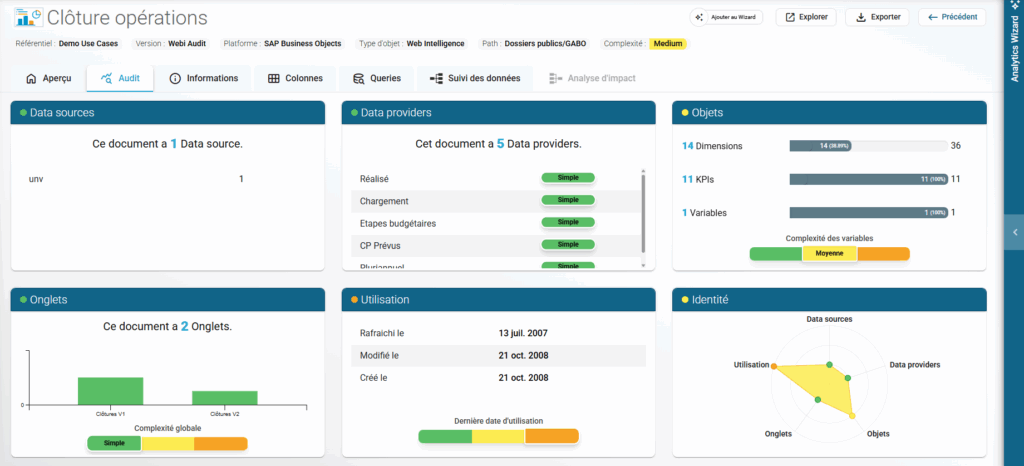Click the back arrow icon in Précédent

click(933, 17)
